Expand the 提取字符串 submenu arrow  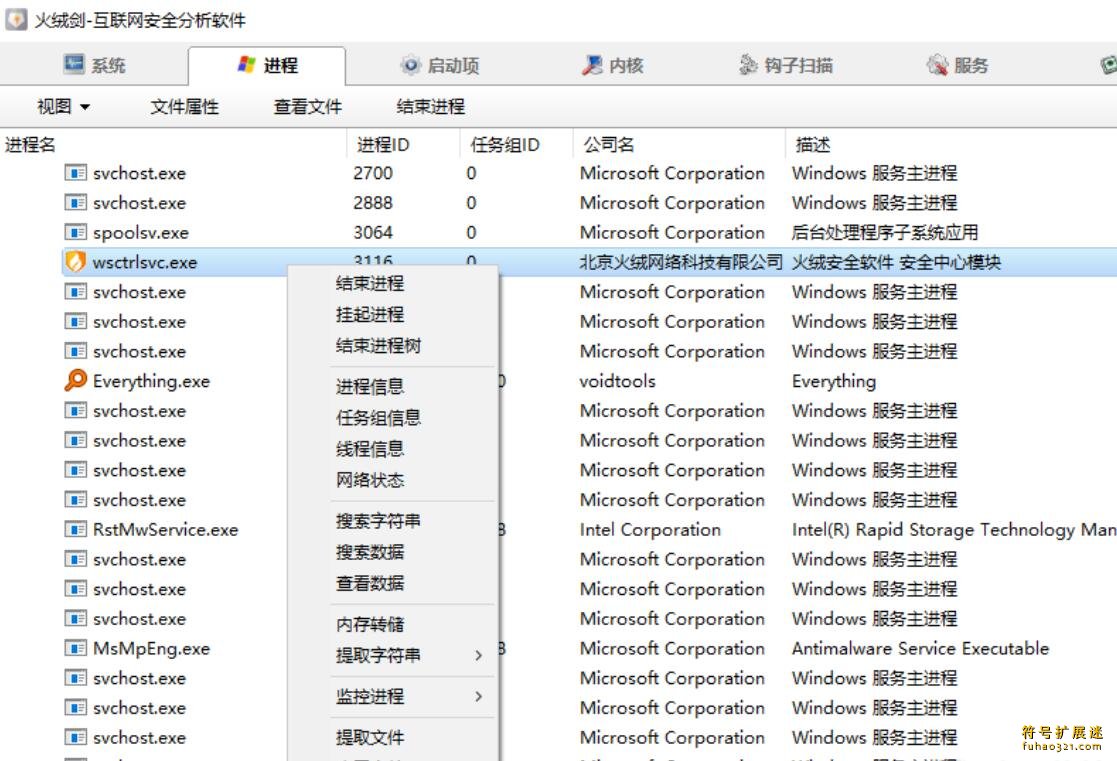click(x=479, y=655)
